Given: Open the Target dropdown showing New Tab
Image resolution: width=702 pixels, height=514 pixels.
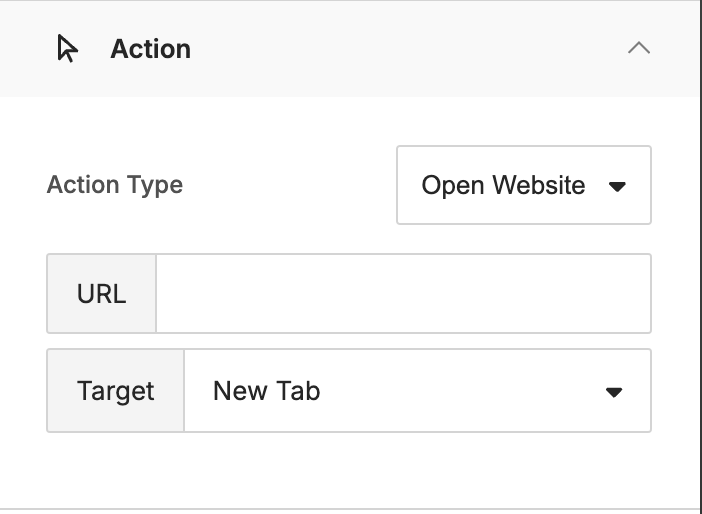Looking at the screenshot, I should (x=417, y=391).
